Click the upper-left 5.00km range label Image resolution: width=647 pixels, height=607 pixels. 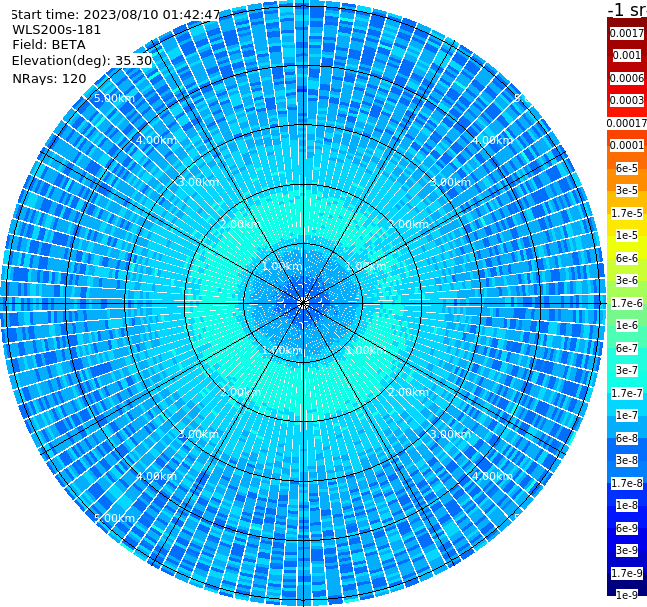(x=114, y=98)
